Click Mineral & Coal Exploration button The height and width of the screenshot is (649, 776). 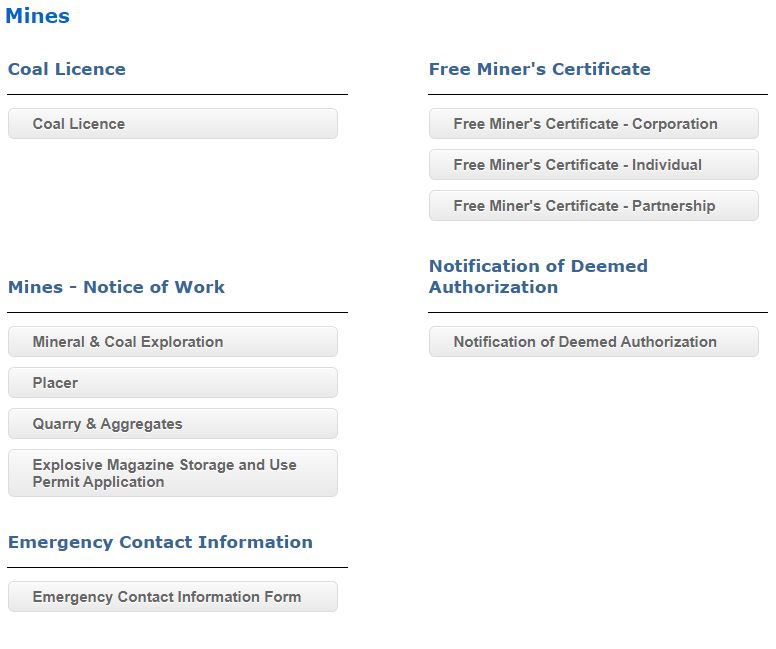(x=173, y=342)
